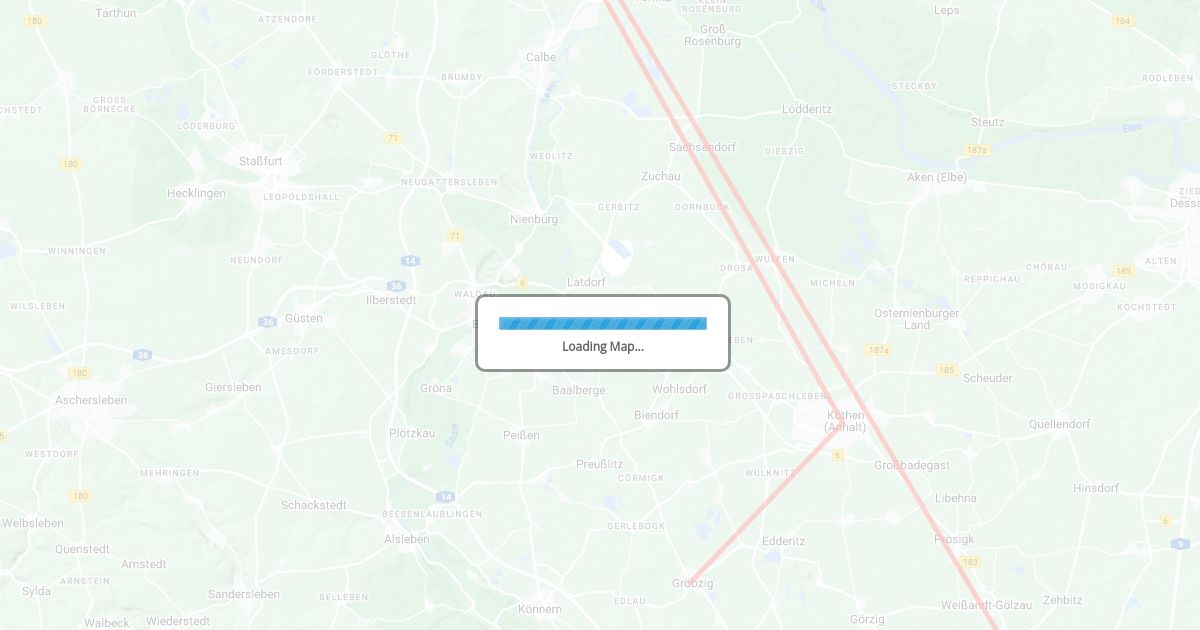This screenshot has width=1200, height=630.
Task: Select the Gröbzig town label
Action: pos(693,583)
